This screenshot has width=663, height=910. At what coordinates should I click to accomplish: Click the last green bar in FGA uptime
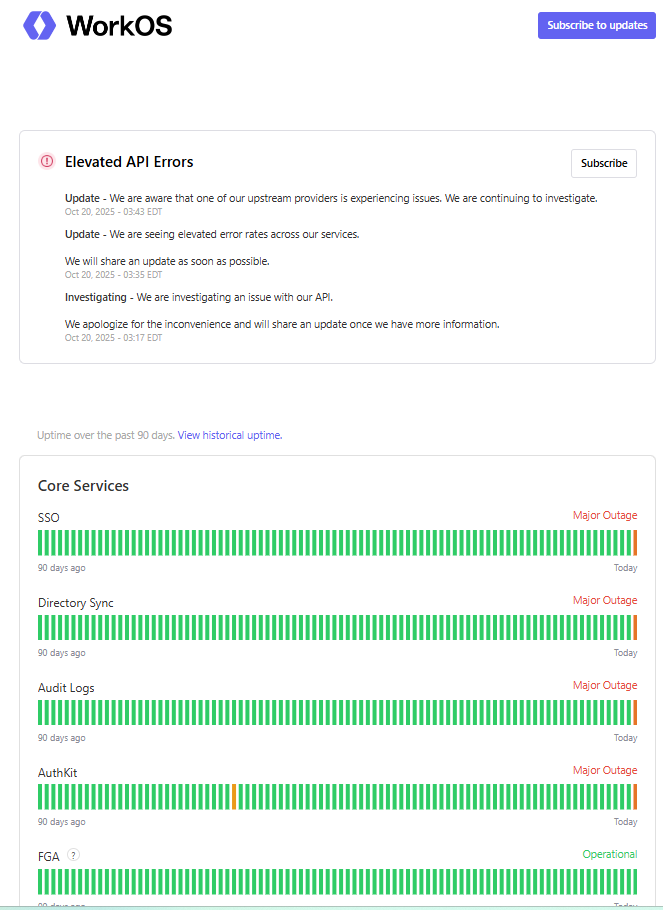[635, 882]
